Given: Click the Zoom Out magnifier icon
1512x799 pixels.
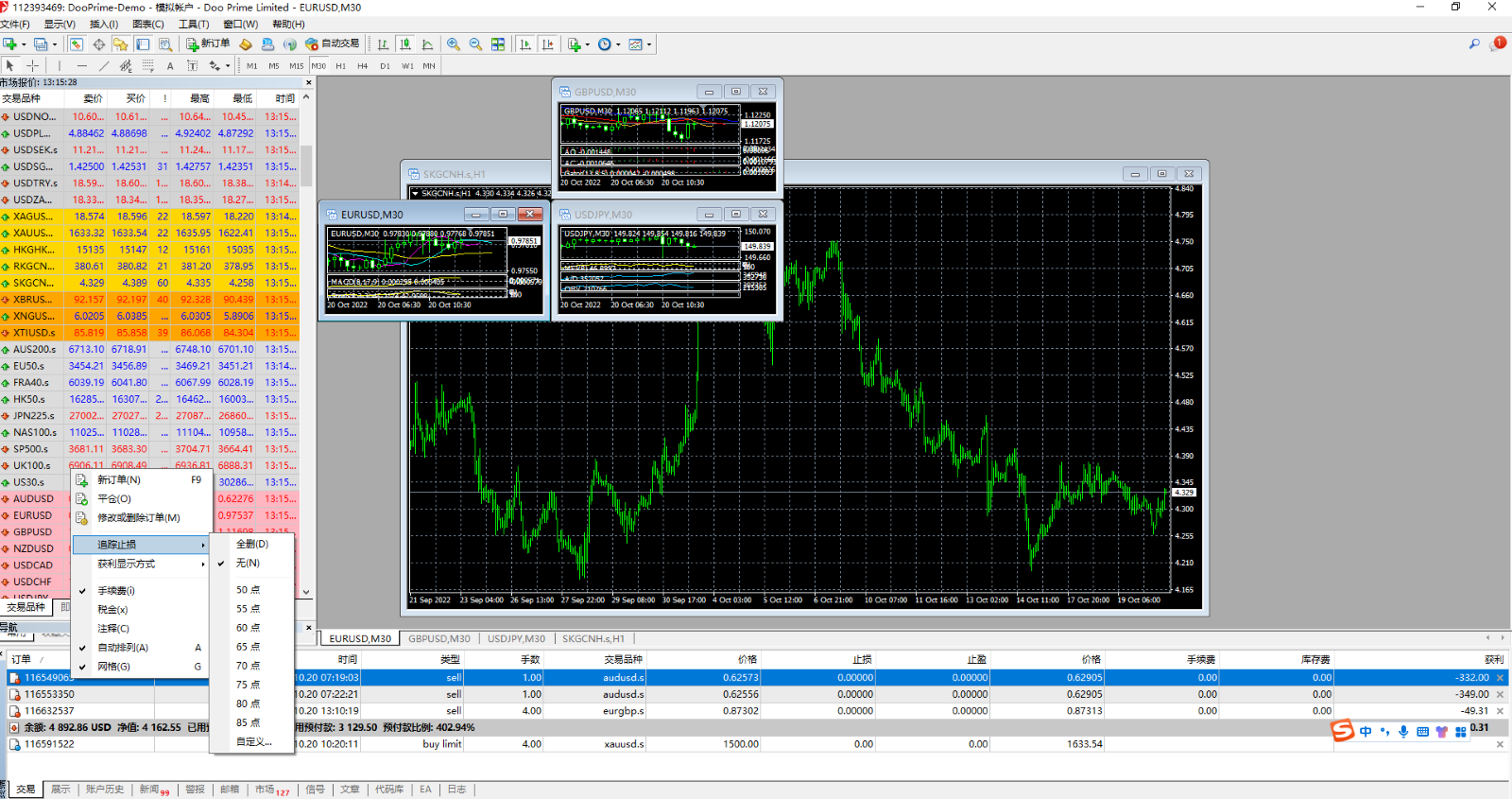Looking at the screenshot, I should click(475, 44).
